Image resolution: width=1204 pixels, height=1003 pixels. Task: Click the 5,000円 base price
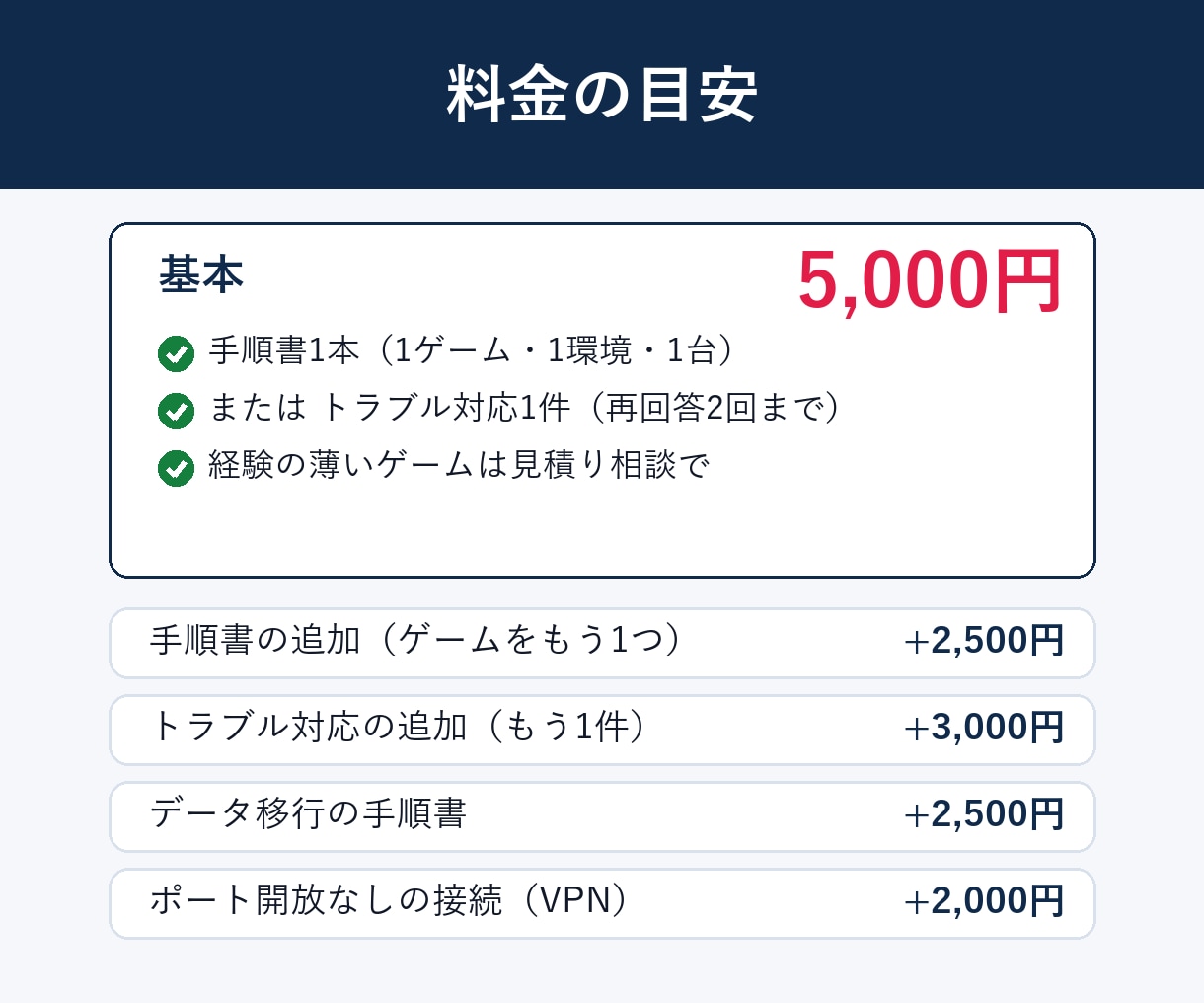tap(930, 281)
